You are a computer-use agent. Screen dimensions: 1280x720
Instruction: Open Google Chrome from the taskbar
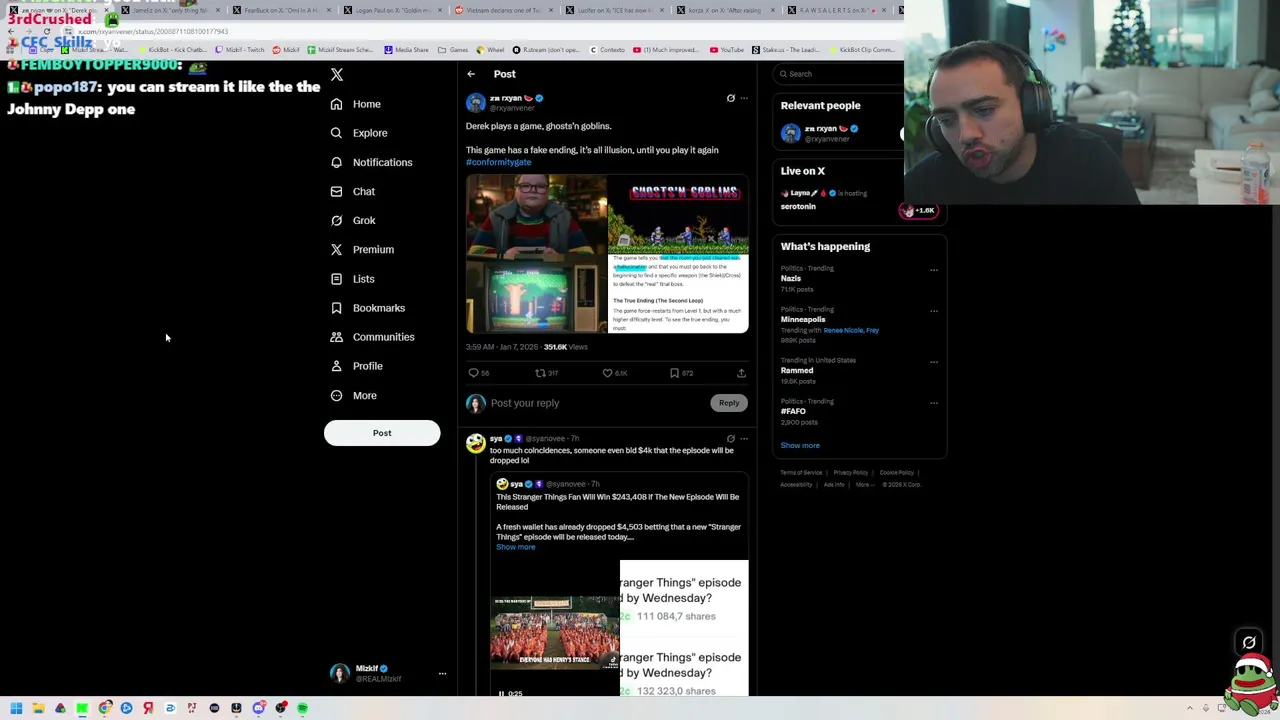(104, 708)
